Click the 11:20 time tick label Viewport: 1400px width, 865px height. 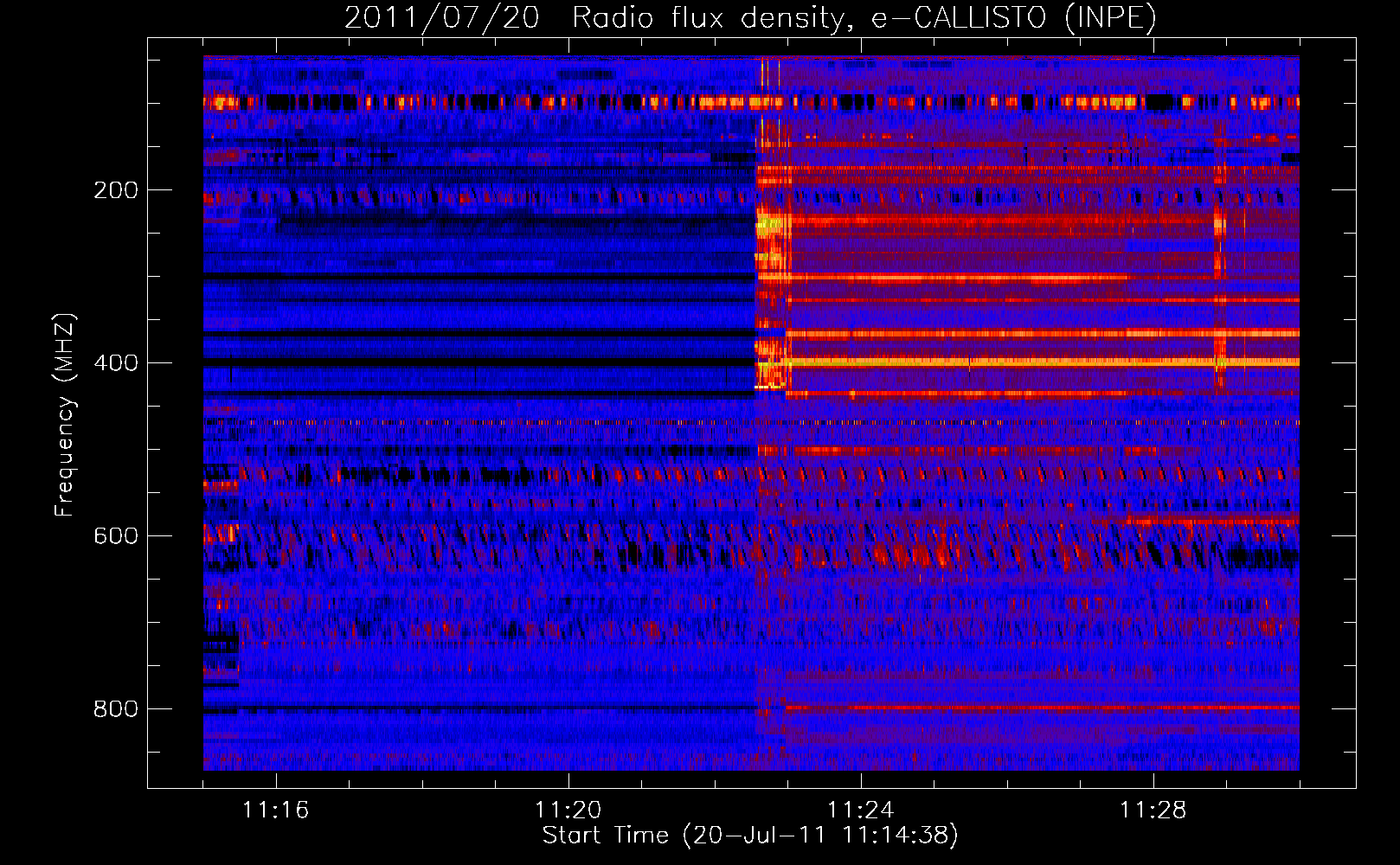[568, 810]
